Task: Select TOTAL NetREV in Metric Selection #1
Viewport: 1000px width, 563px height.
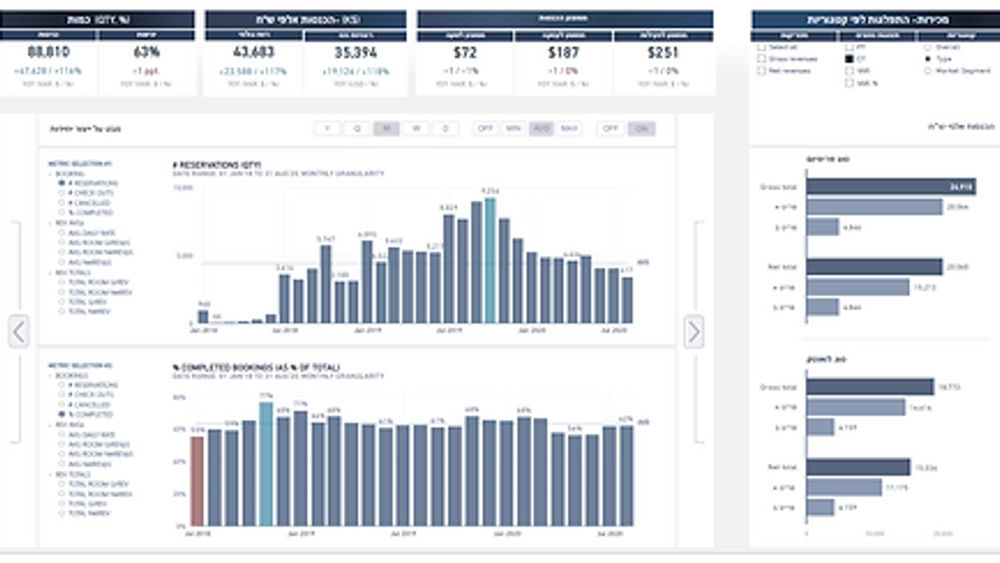Action: point(62,311)
